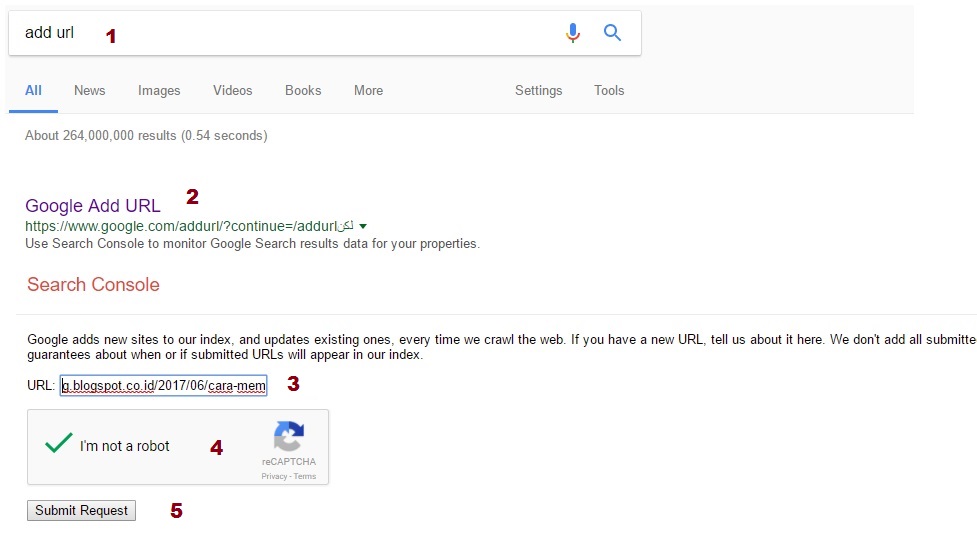977x543 pixels.
Task: Toggle the I'm not a robot checkbox
Action: [x=59, y=443]
